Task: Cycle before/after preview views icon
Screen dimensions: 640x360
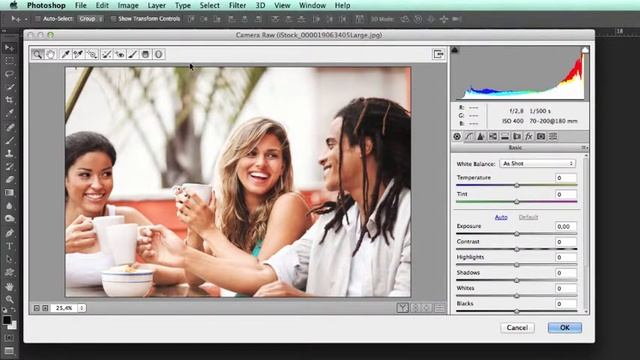Action: pyautogui.click(x=402, y=308)
